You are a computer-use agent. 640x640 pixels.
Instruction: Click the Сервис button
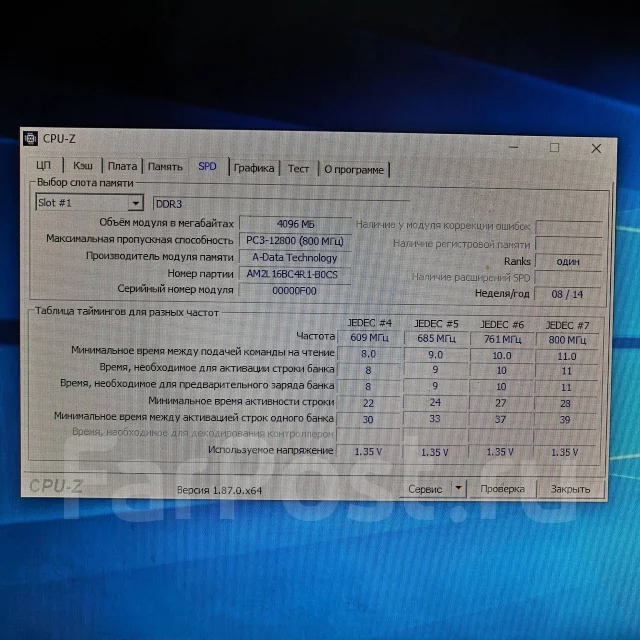click(x=425, y=489)
